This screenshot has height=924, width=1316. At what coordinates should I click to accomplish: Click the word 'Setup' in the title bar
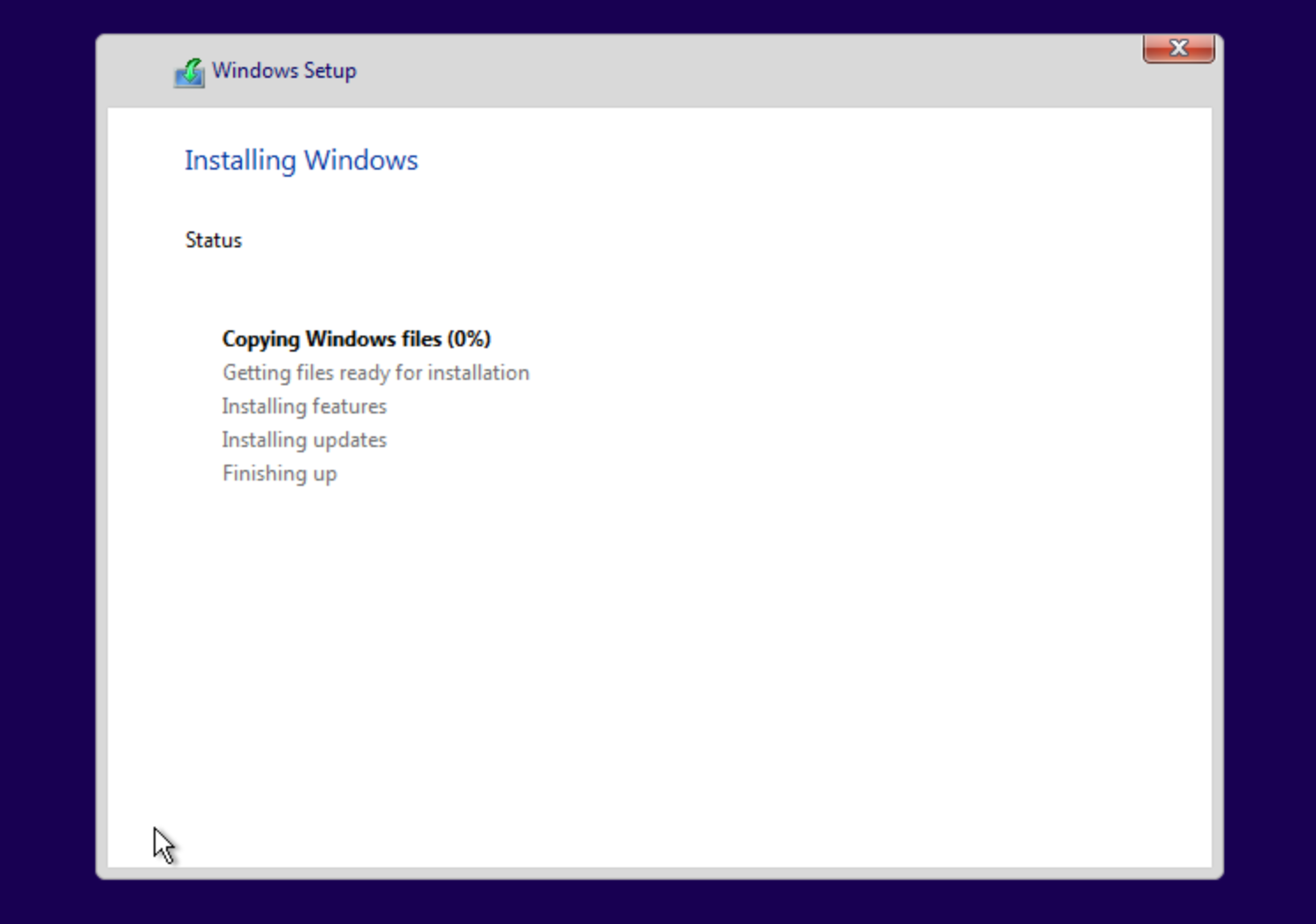click(x=329, y=71)
